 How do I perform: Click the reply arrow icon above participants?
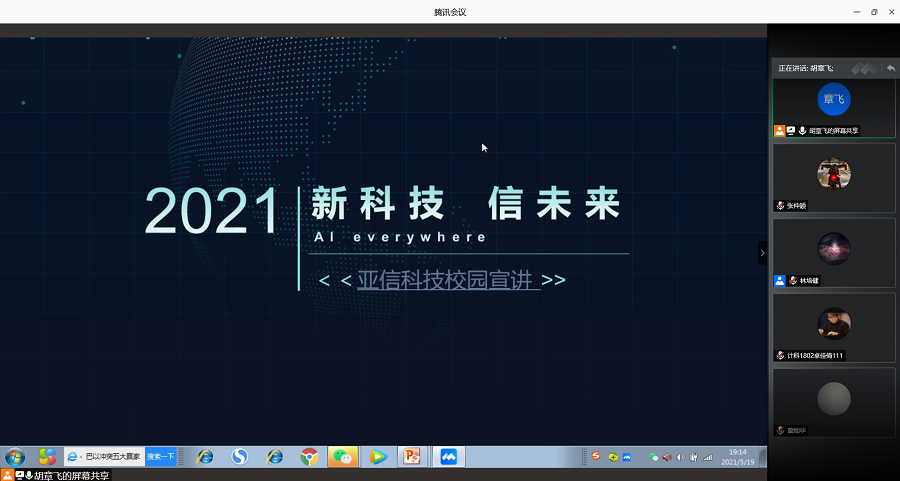(x=890, y=68)
